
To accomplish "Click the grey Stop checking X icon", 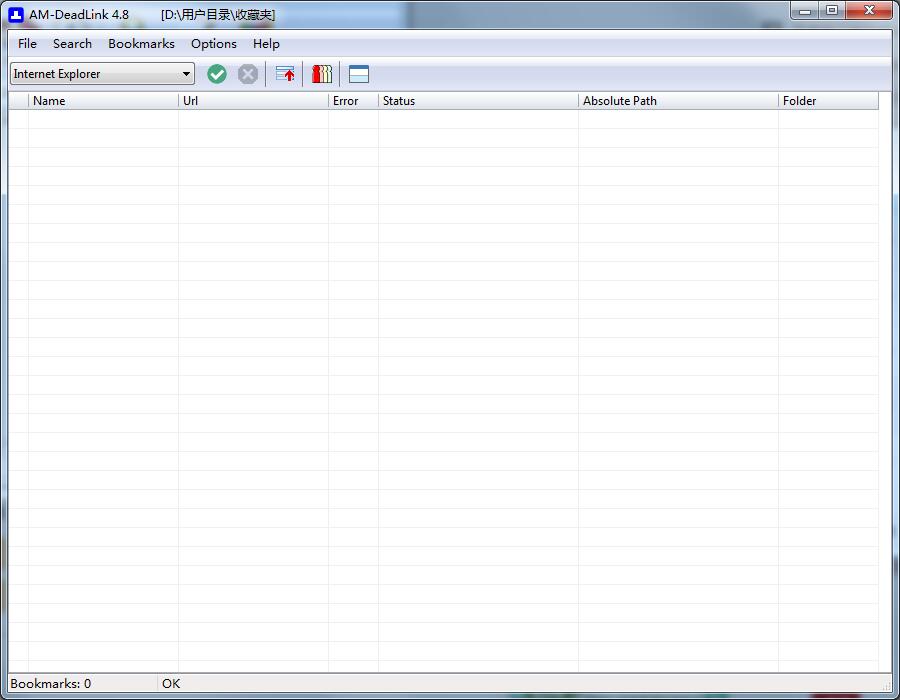I will (248, 74).
